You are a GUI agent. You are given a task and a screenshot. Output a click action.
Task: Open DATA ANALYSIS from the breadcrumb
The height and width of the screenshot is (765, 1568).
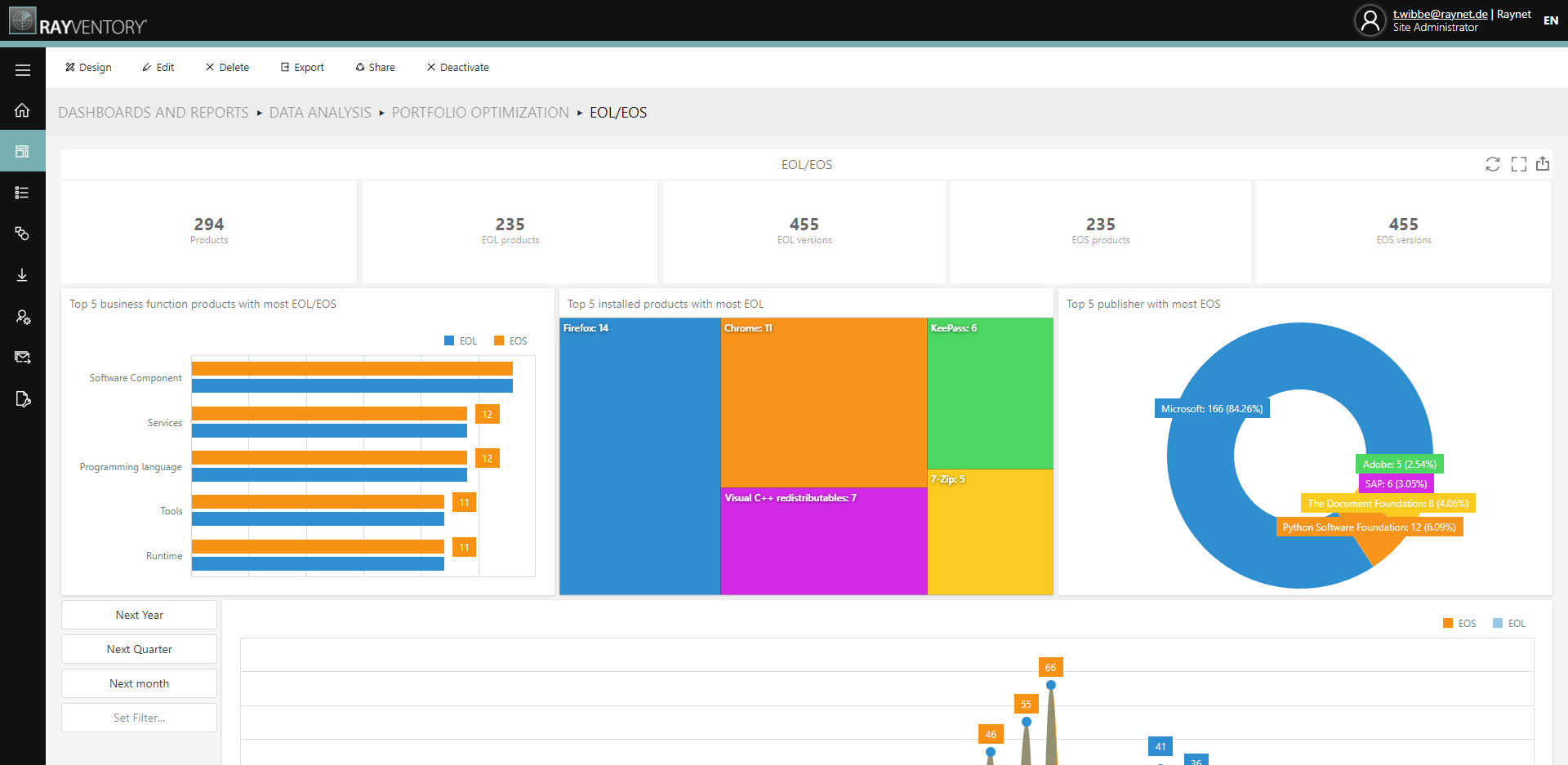pos(320,112)
